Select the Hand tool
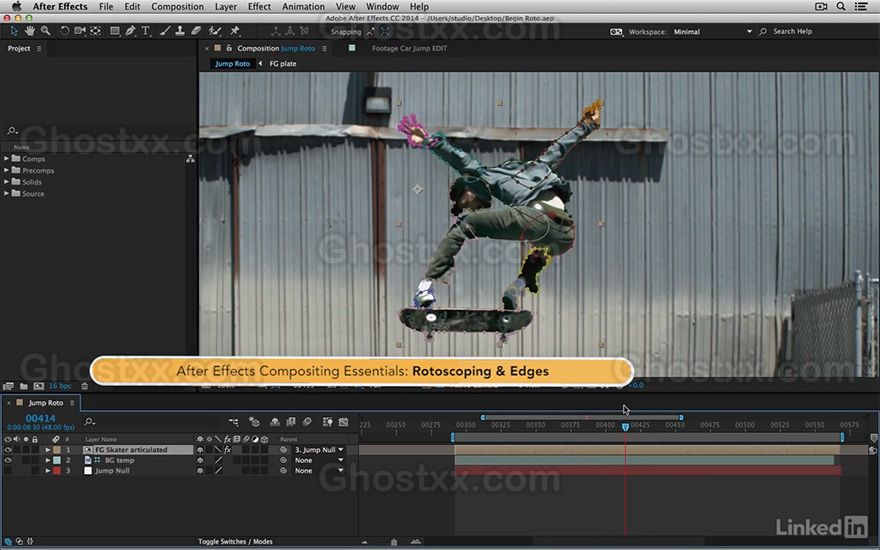The height and width of the screenshot is (550, 880). [x=30, y=31]
